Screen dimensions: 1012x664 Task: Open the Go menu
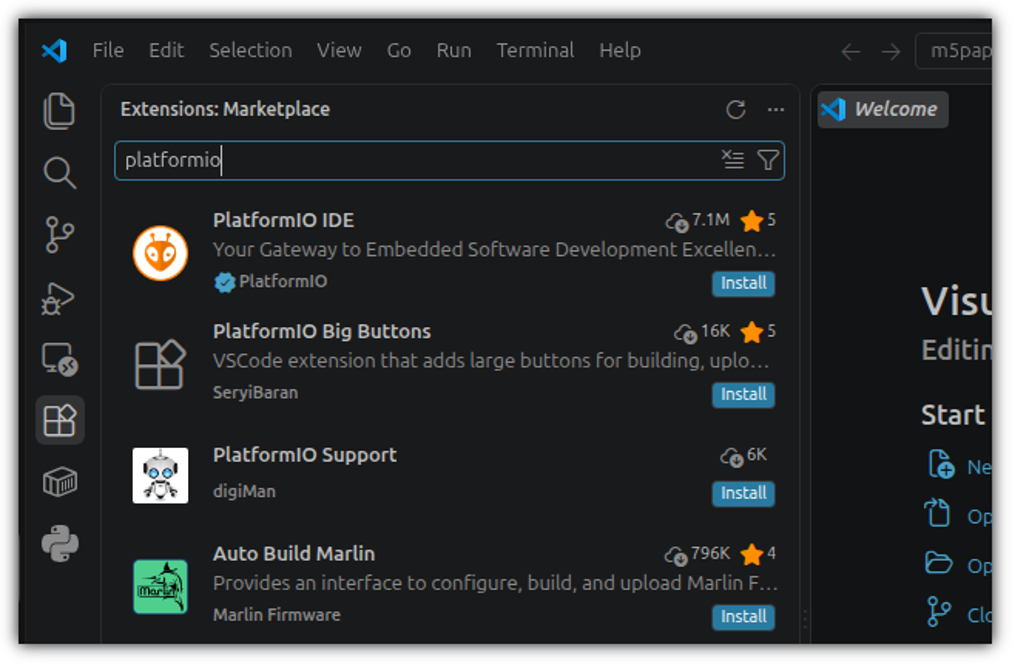[x=399, y=50]
